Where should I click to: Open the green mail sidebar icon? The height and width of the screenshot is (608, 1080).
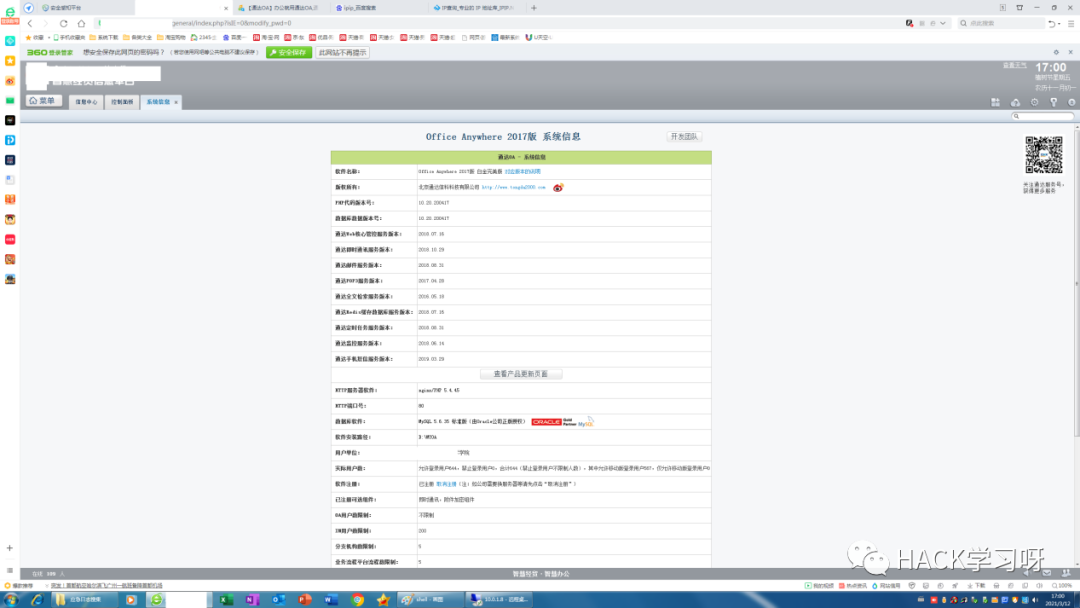pyautogui.click(x=10, y=101)
